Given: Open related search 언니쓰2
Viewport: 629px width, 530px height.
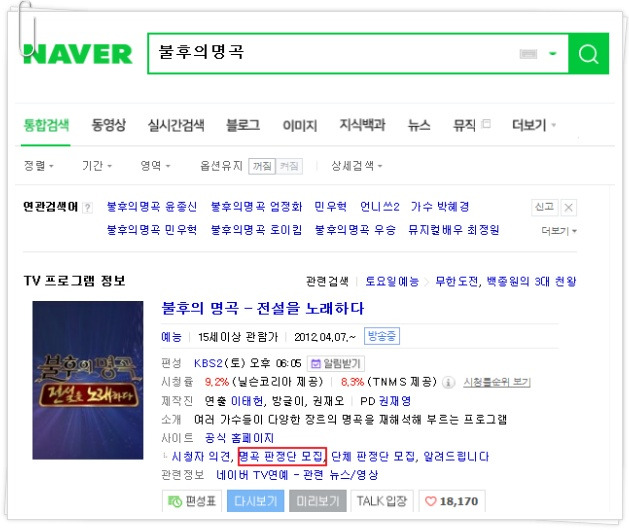Looking at the screenshot, I should coord(379,207).
